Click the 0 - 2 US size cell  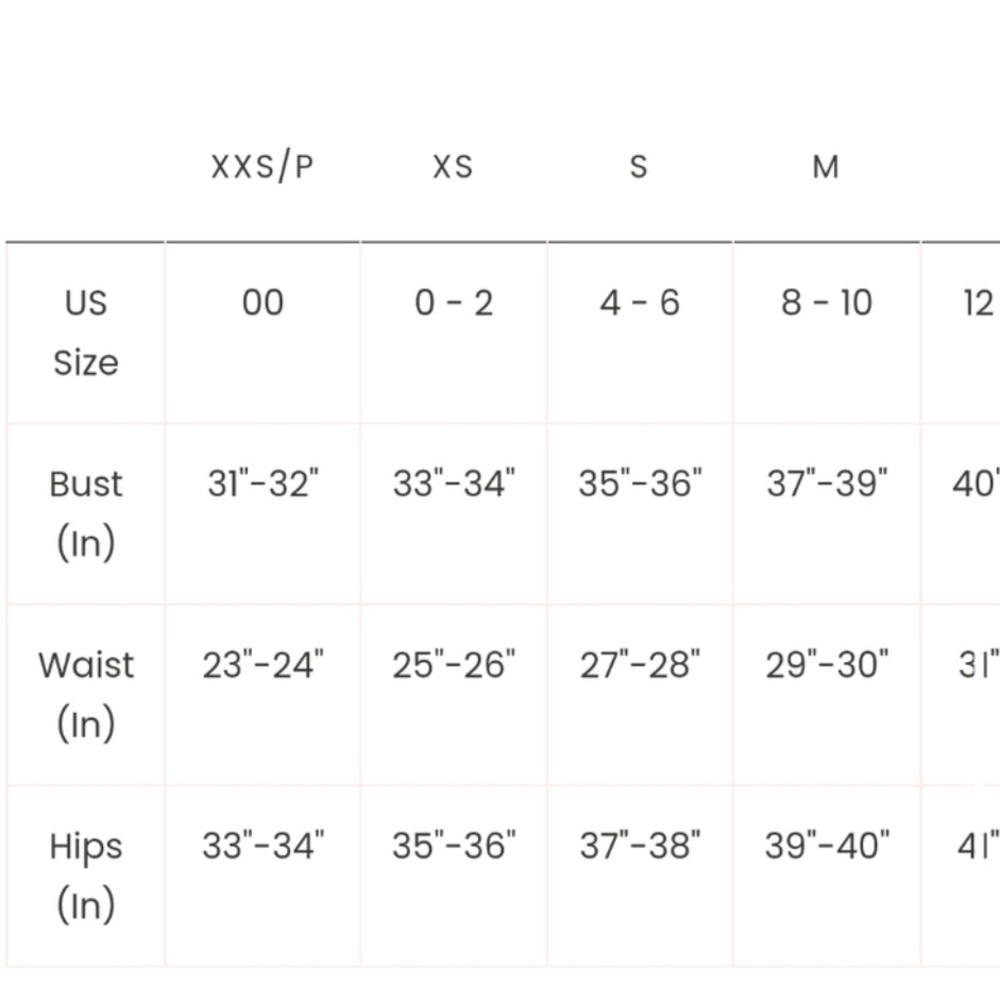point(453,302)
